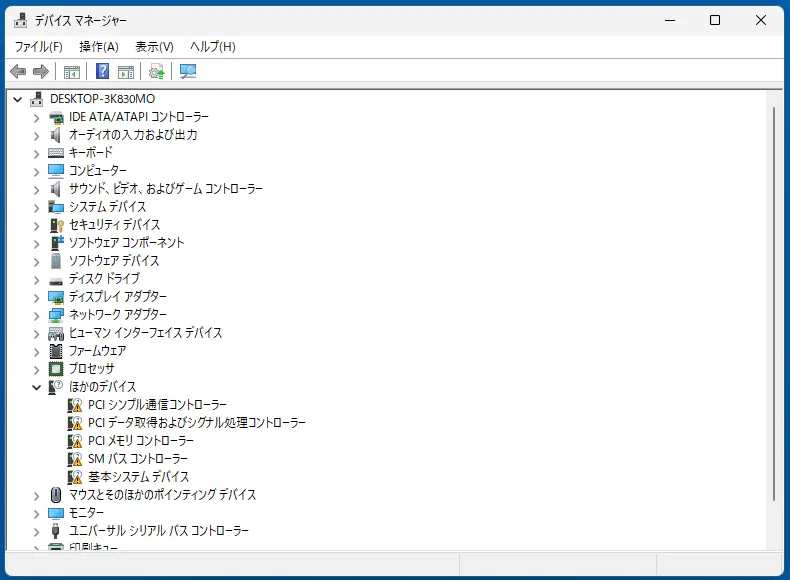The width and height of the screenshot is (790, 580).
Task: Select the PCI メモリ コントローラー device entry
Action: (x=140, y=441)
